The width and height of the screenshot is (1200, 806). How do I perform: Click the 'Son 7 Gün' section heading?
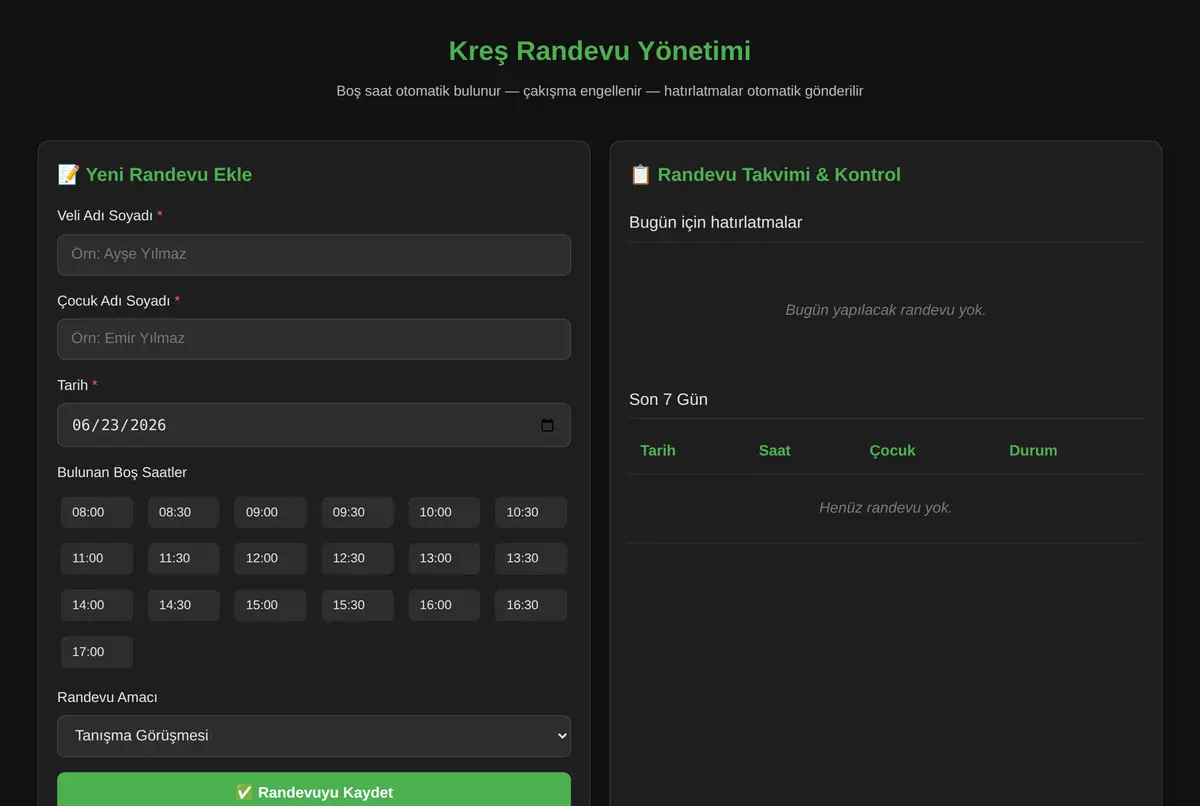point(668,400)
